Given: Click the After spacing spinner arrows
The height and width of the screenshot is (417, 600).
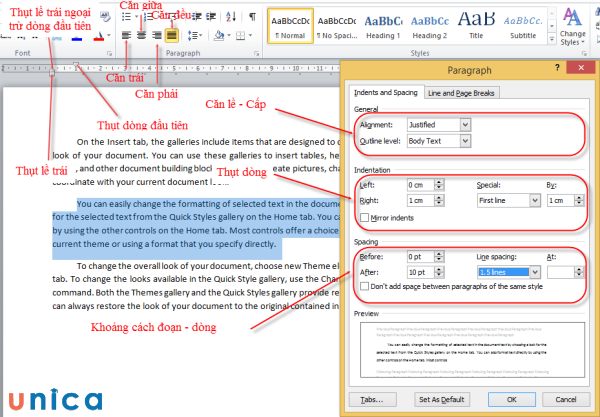Looking at the screenshot, I should 439,272.
